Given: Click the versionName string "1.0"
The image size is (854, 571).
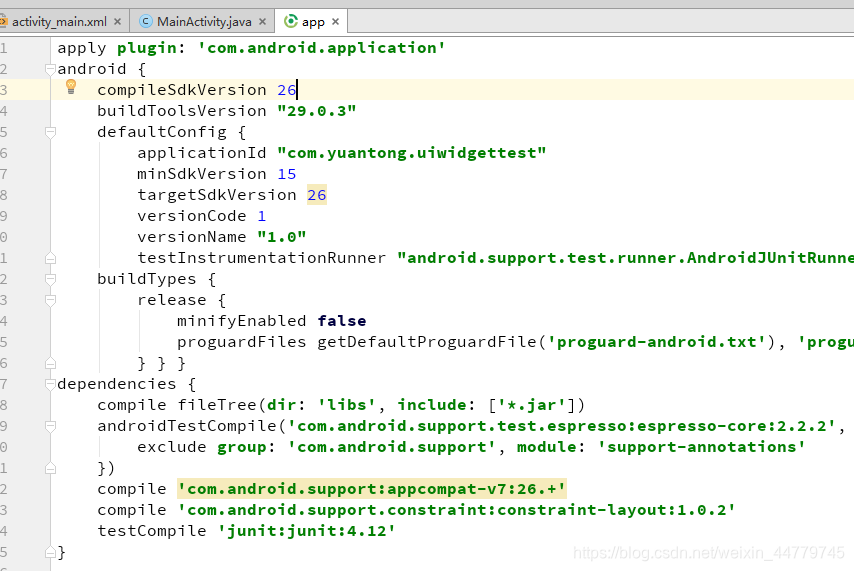Looking at the screenshot, I should 282,237.
